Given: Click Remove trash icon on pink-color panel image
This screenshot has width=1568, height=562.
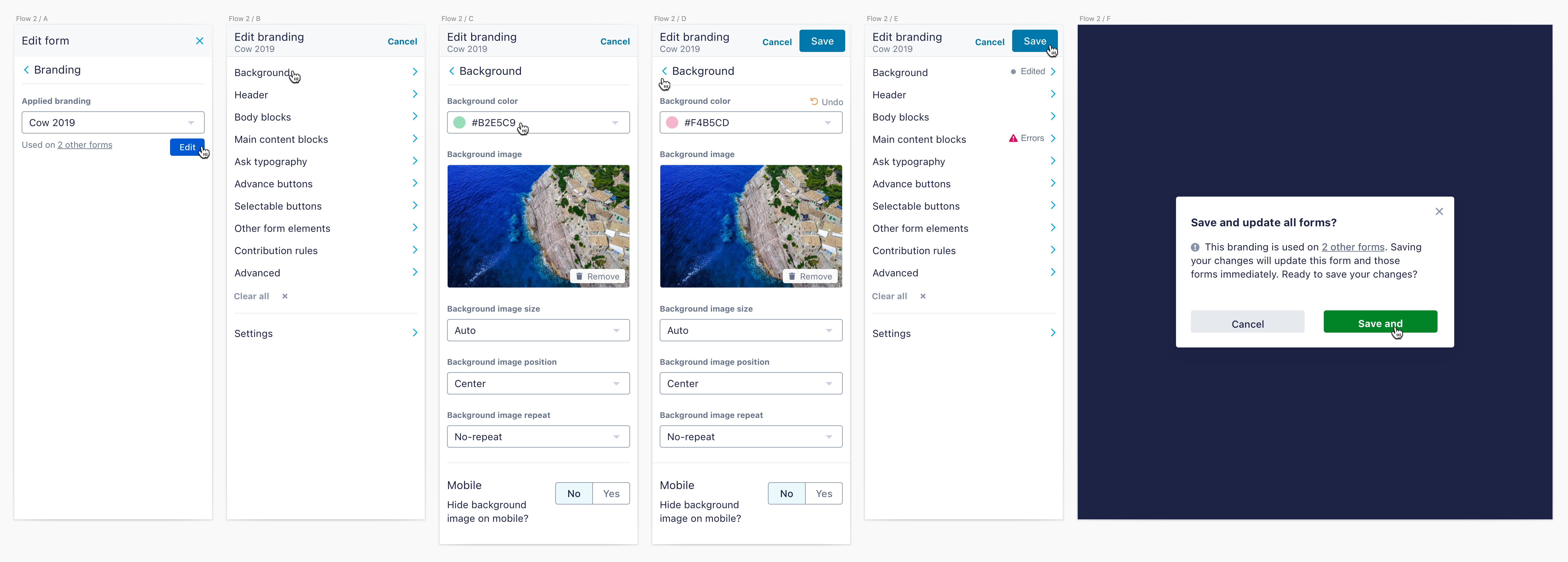Looking at the screenshot, I should [x=792, y=276].
